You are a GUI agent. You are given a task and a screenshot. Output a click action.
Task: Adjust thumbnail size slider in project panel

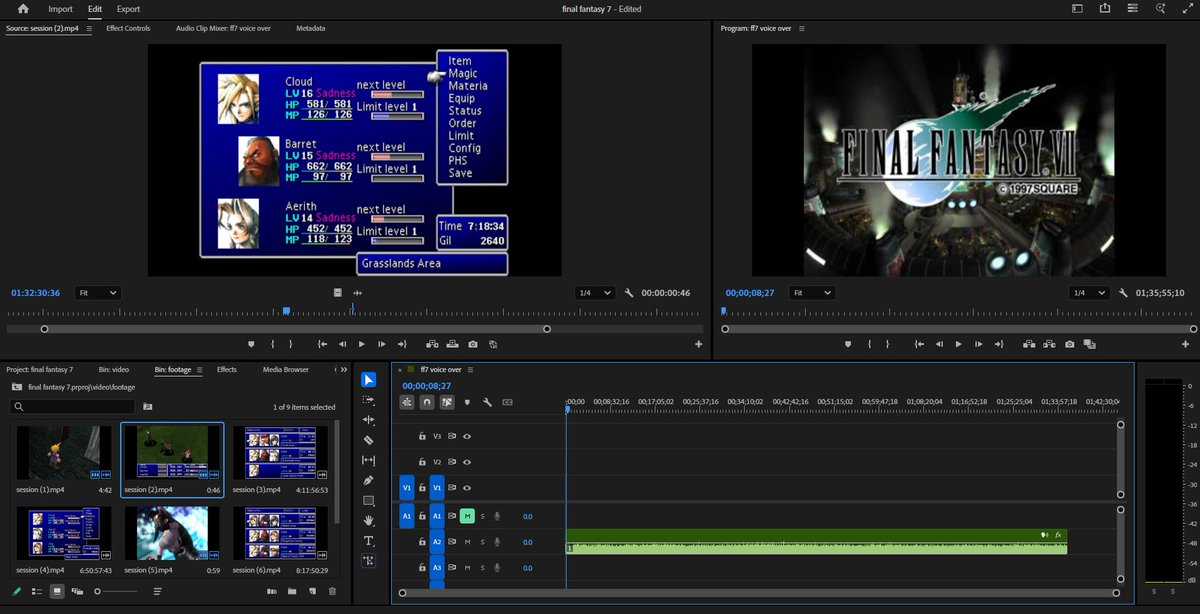pyautogui.click(x=117, y=591)
